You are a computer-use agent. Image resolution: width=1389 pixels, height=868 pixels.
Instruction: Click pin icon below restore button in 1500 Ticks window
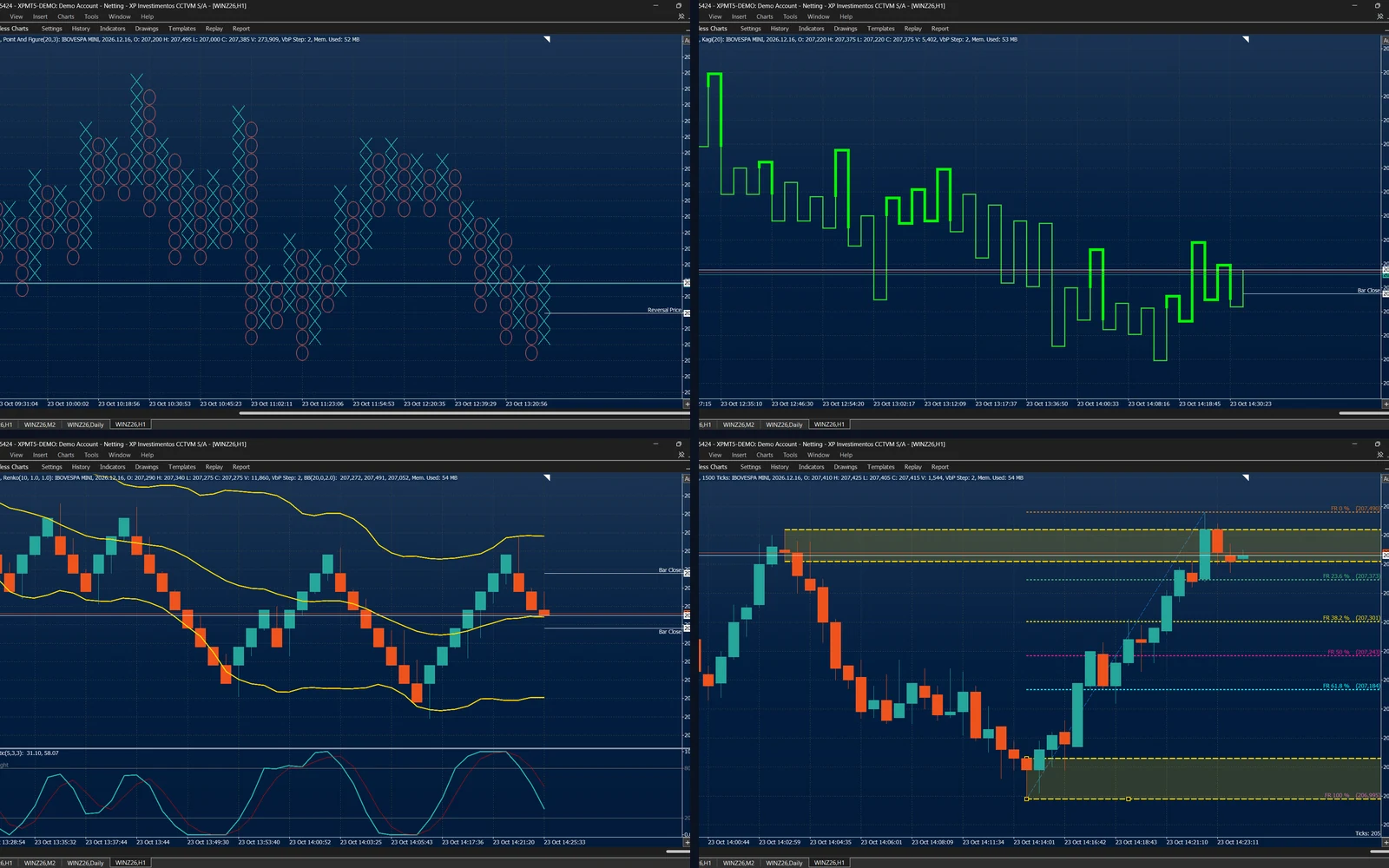tap(1379, 455)
